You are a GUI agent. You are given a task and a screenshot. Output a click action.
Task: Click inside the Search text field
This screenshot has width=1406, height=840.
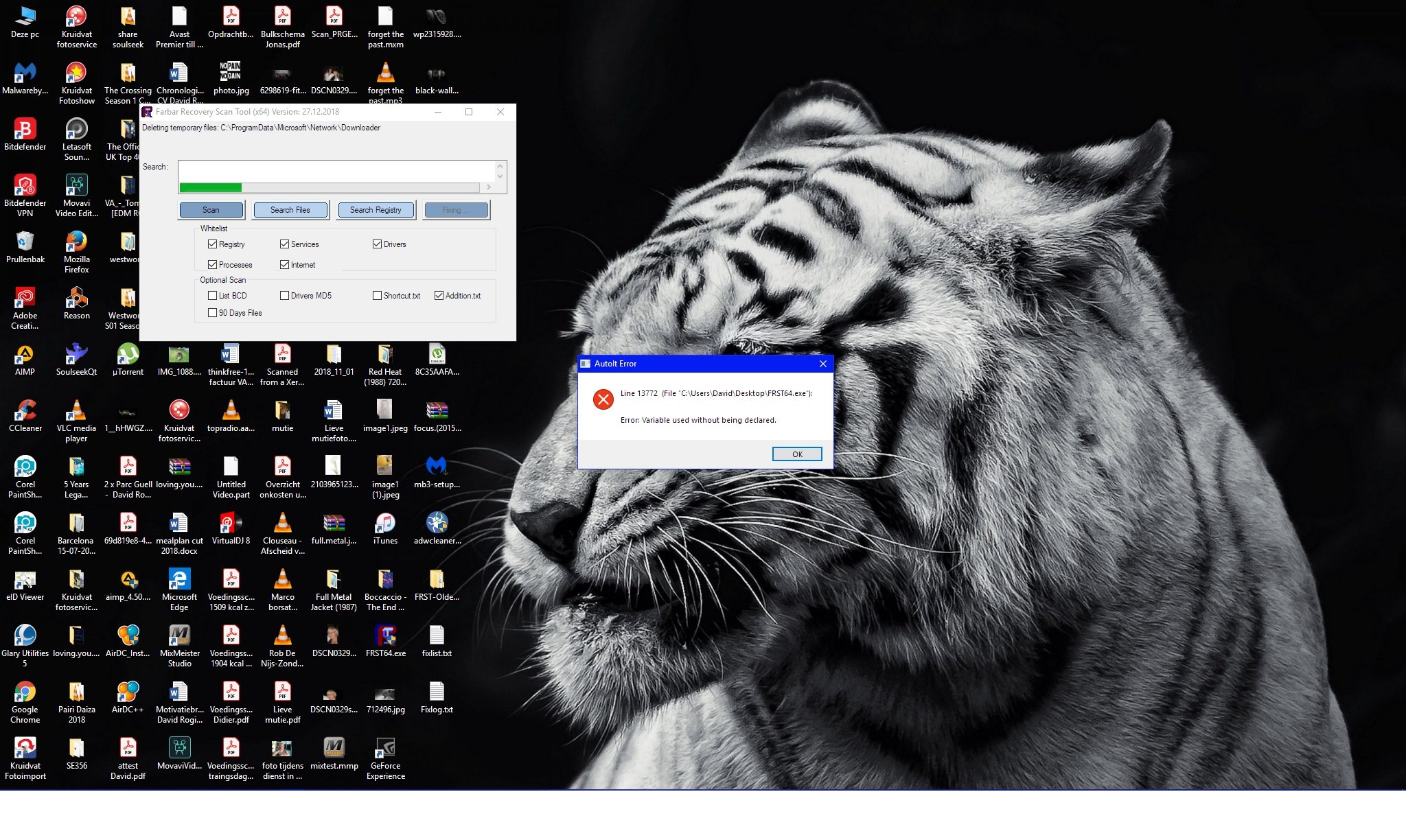pos(336,171)
